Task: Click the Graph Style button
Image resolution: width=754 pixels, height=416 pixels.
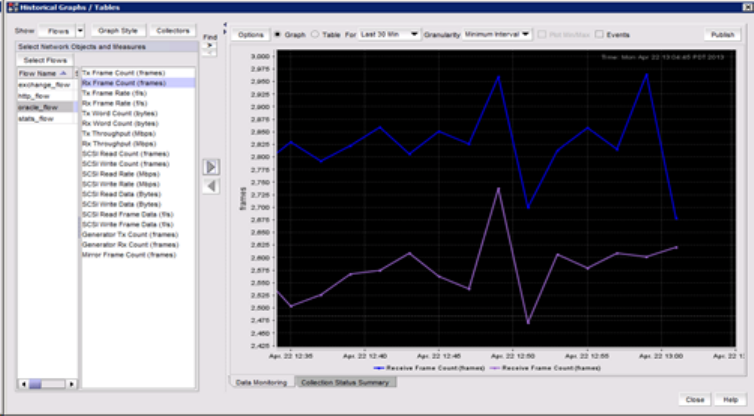Action: 118,31
